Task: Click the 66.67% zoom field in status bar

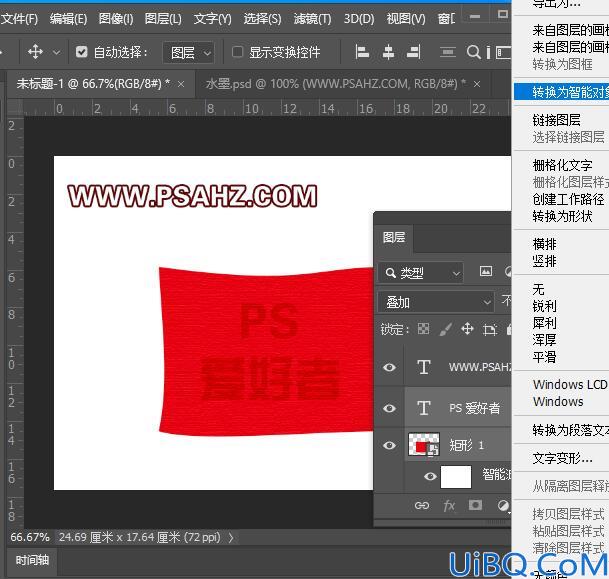Action: (30, 537)
